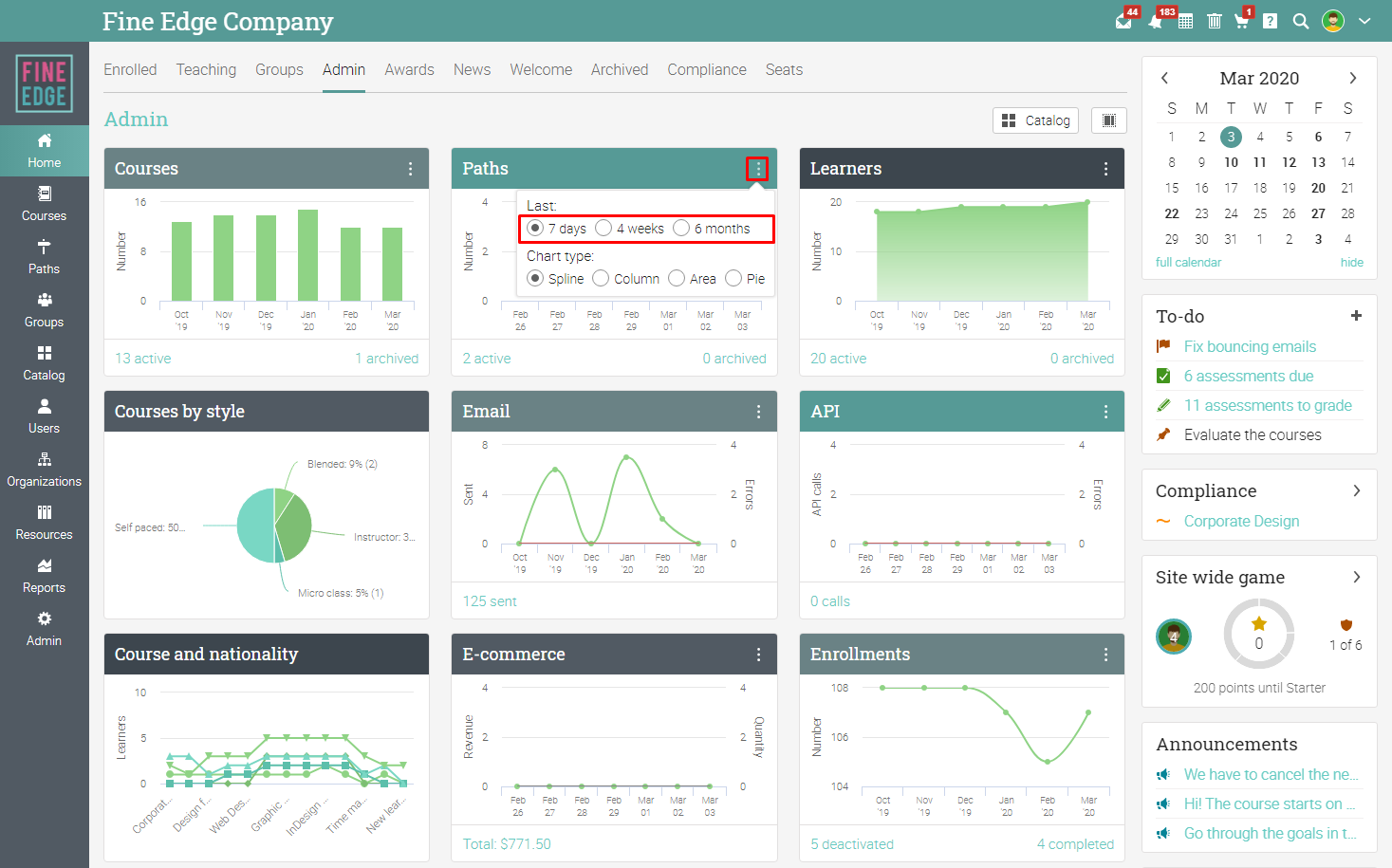
Task: Open the help question mark icon
Action: coord(1271,21)
